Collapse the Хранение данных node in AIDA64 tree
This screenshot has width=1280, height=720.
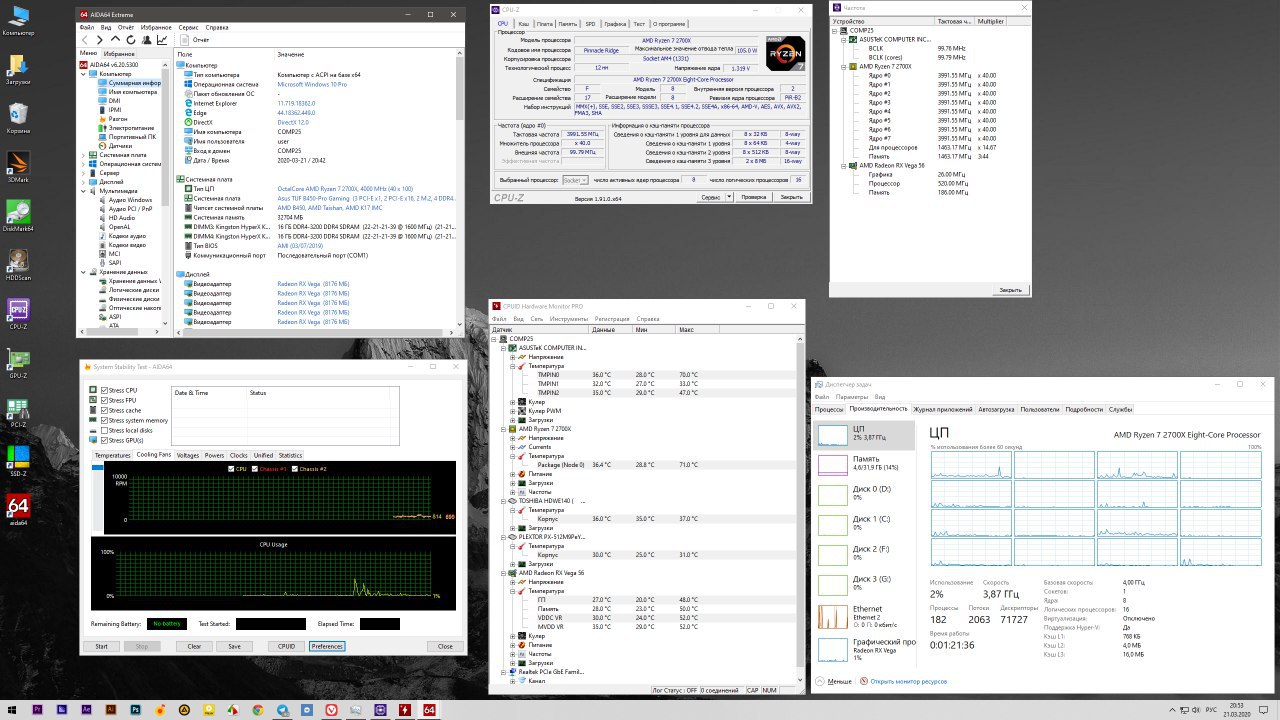click(83, 272)
